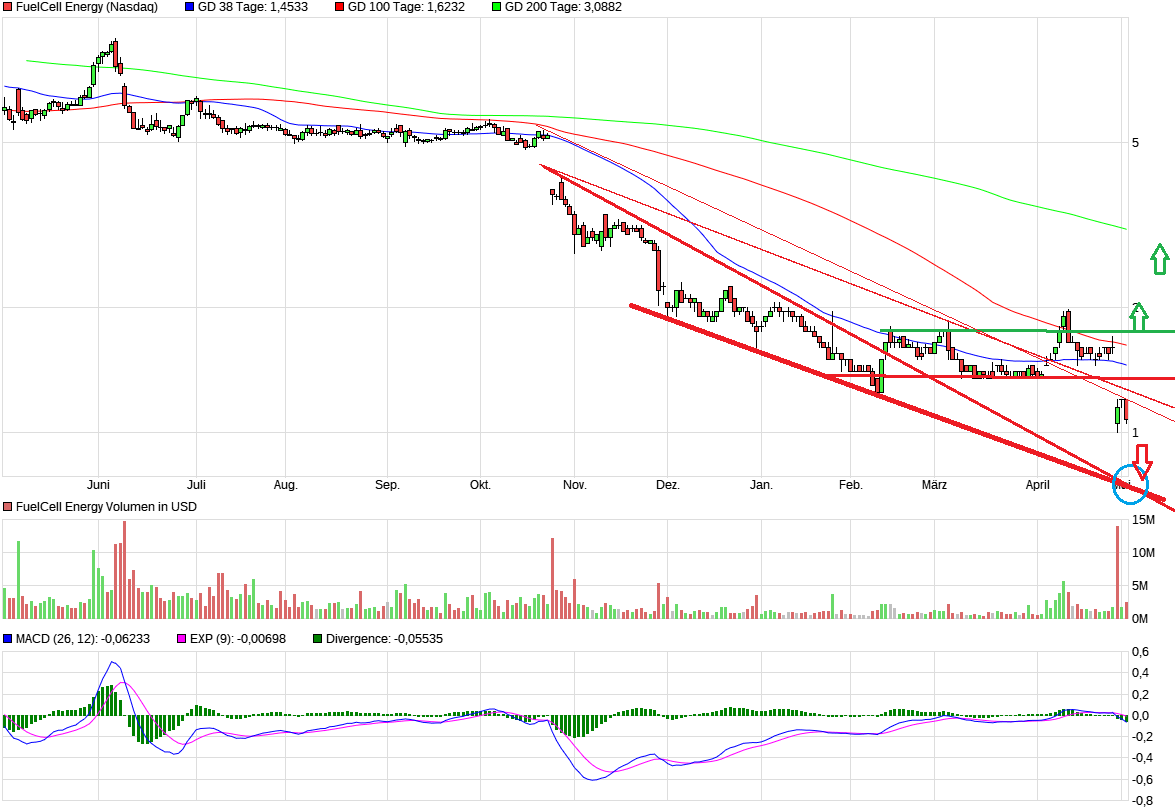Toggle the candlestick series via the top-left legend marker
Screen dimensions: 1175x812
coord(7,7)
